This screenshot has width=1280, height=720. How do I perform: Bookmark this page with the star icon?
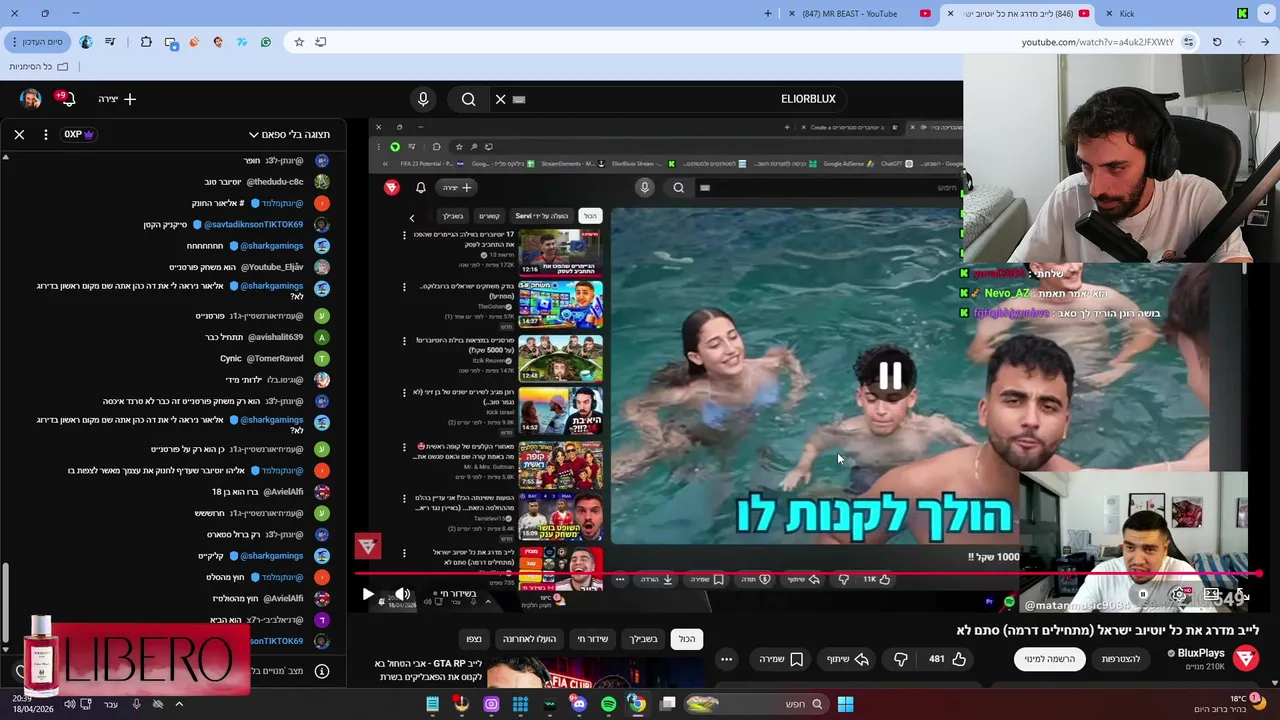tap(299, 42)
